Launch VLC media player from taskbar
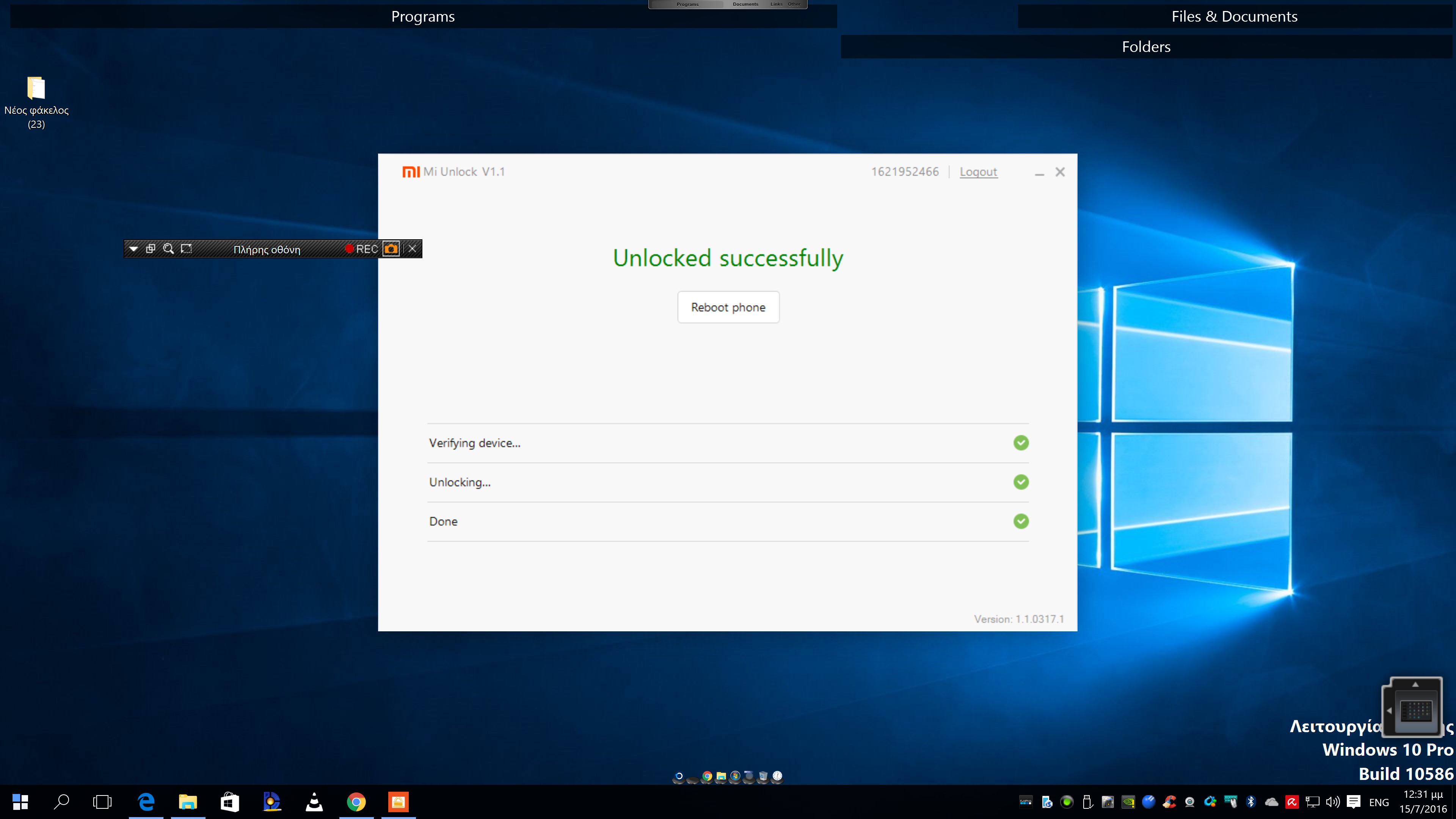This screenshot has width=1456, height=819. pos(314,802)
